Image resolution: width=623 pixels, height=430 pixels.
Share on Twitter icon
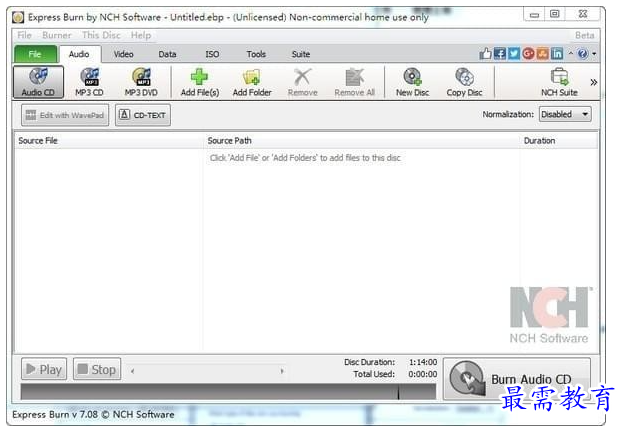click(514, 53)
